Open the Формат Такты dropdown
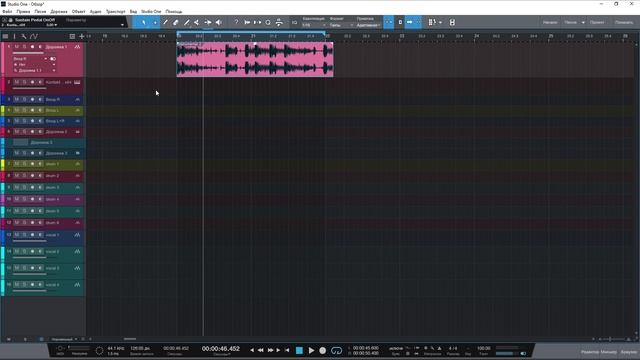 point(341,25)
